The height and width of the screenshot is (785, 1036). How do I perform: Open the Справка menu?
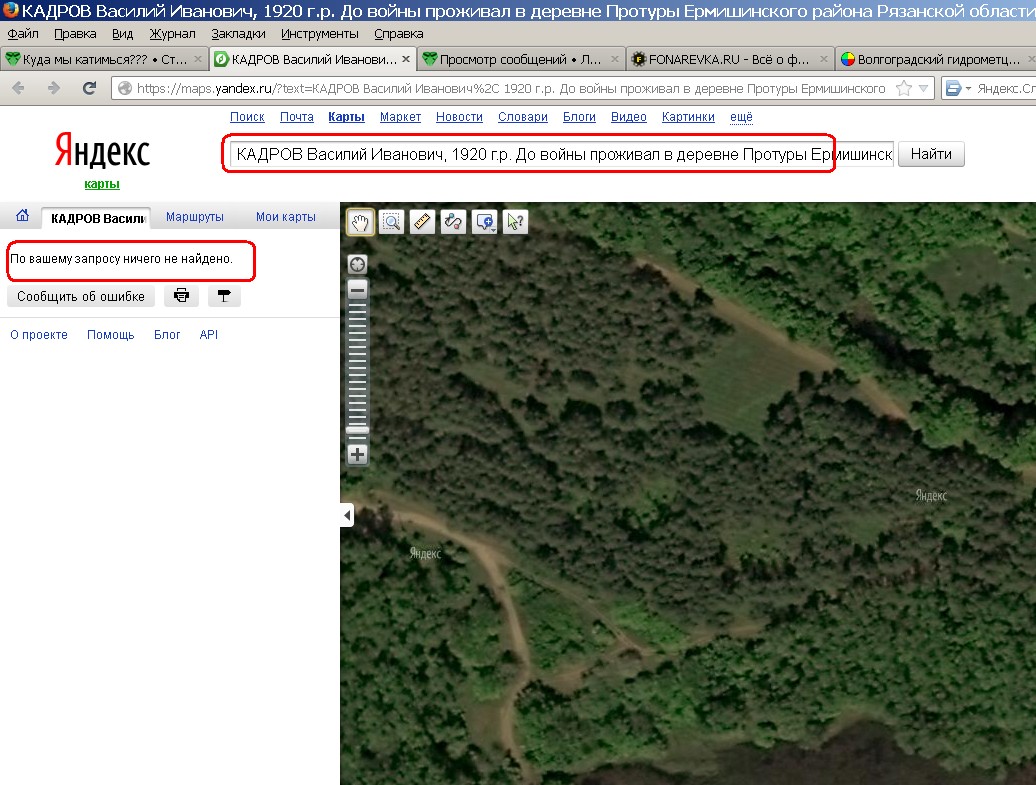point(398,34)
